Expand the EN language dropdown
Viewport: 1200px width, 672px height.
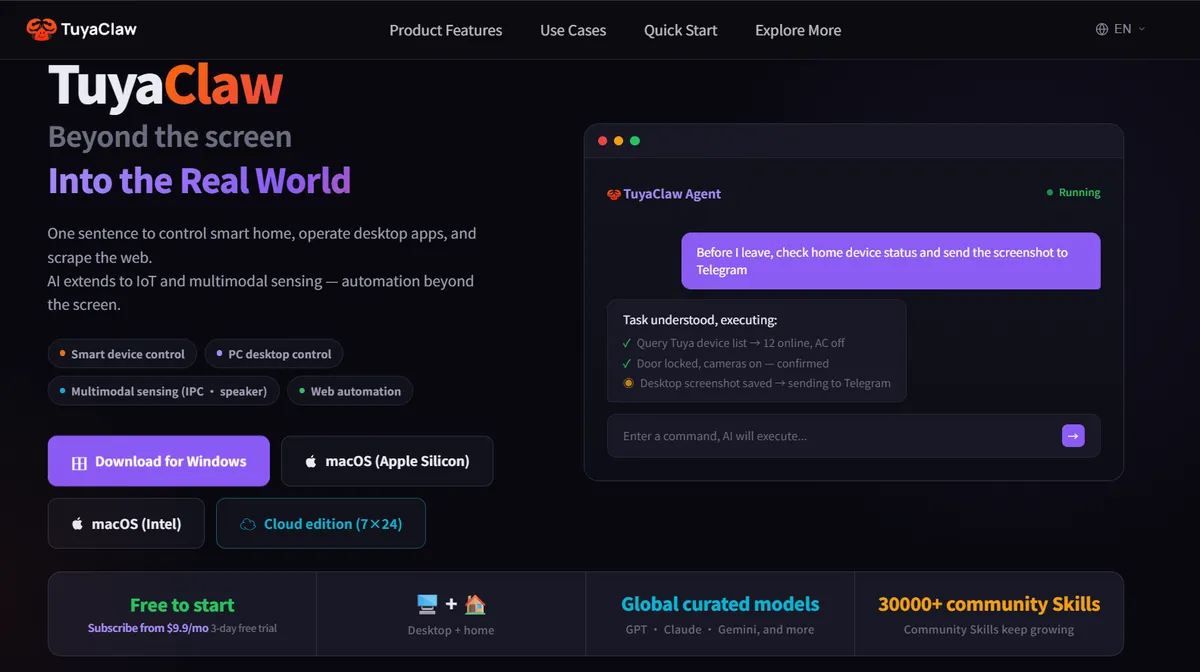point(1121,29)
